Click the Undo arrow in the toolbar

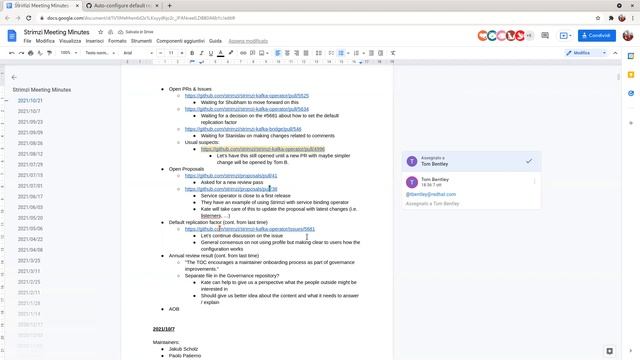11,53
